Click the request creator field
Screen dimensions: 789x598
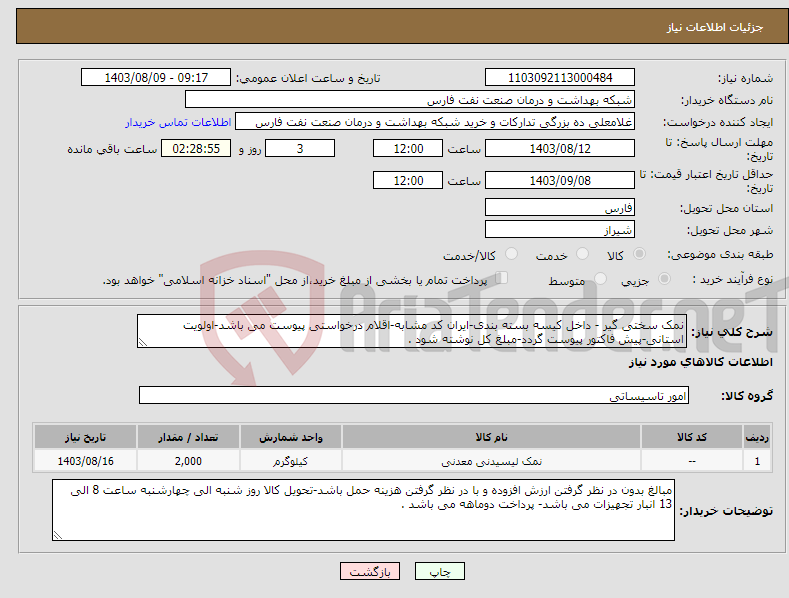click(x=435, y=121)
